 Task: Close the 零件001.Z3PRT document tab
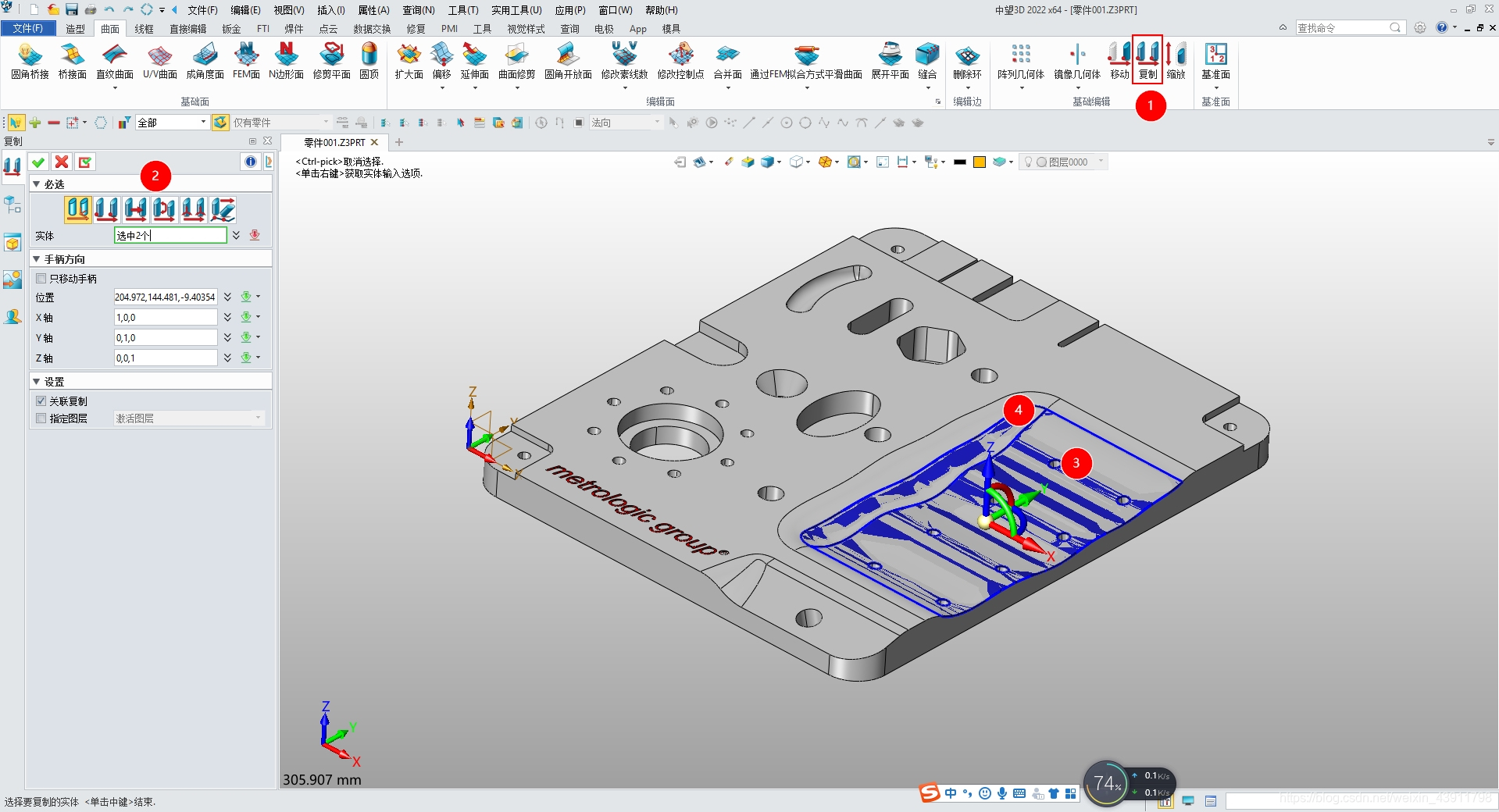(x=374, y=142)
